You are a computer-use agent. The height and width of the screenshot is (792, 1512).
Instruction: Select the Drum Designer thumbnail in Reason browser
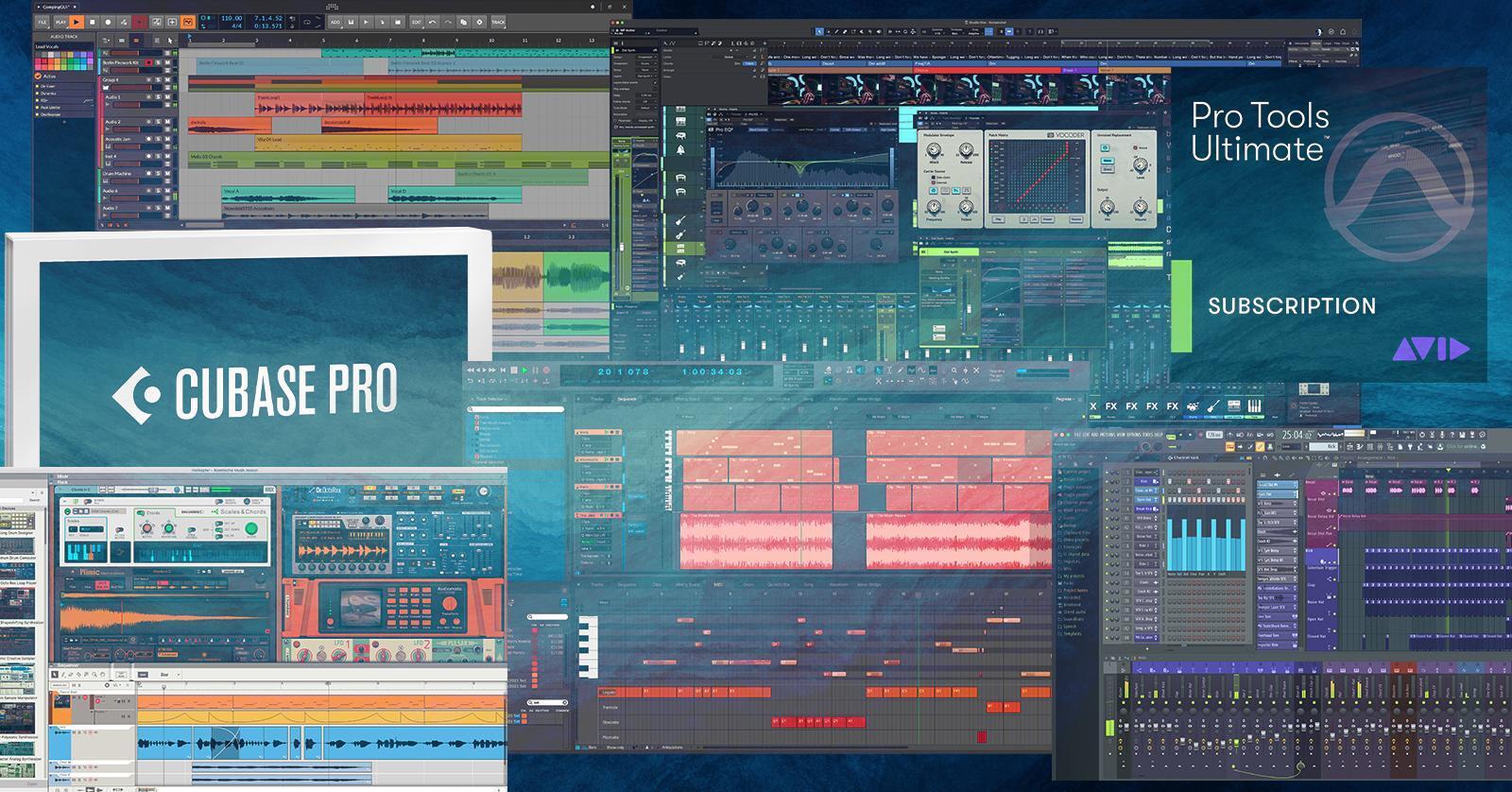click(x=17, y=521)
